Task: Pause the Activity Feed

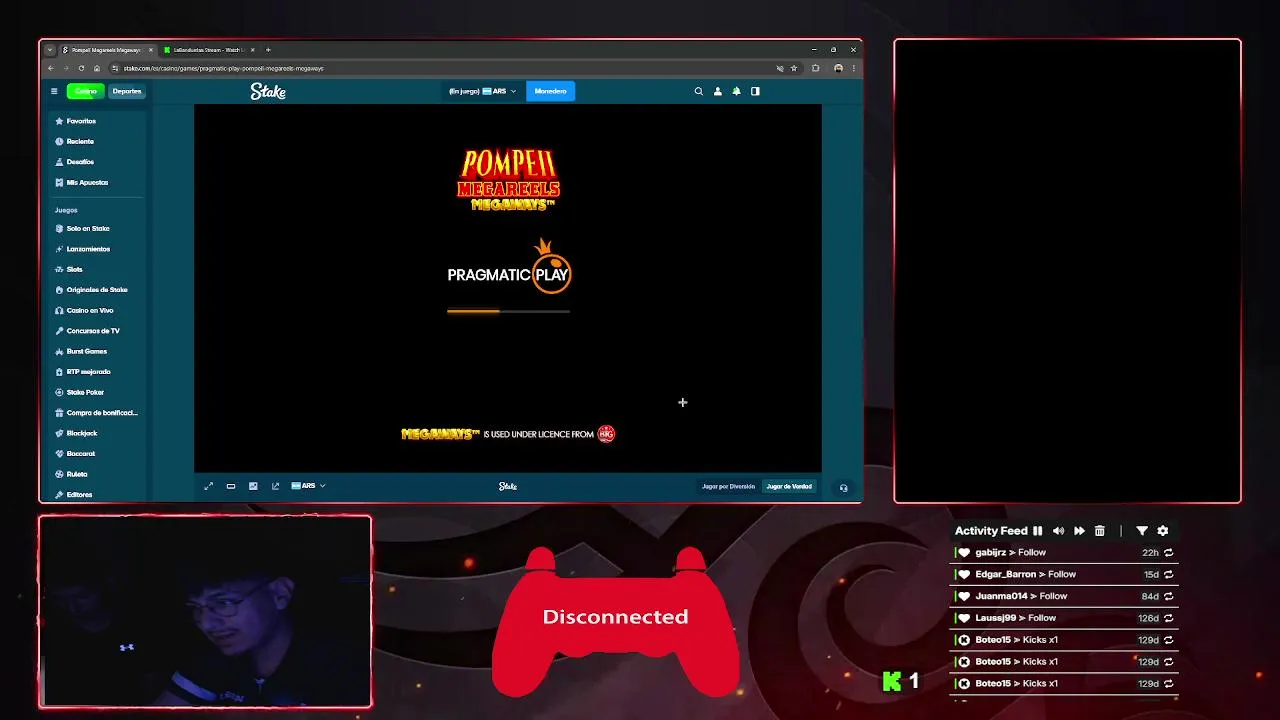Action: point(1038,531)
